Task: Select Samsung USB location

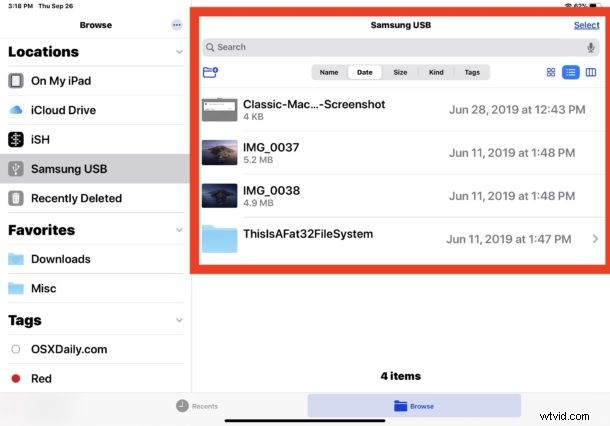Action: 95,168
